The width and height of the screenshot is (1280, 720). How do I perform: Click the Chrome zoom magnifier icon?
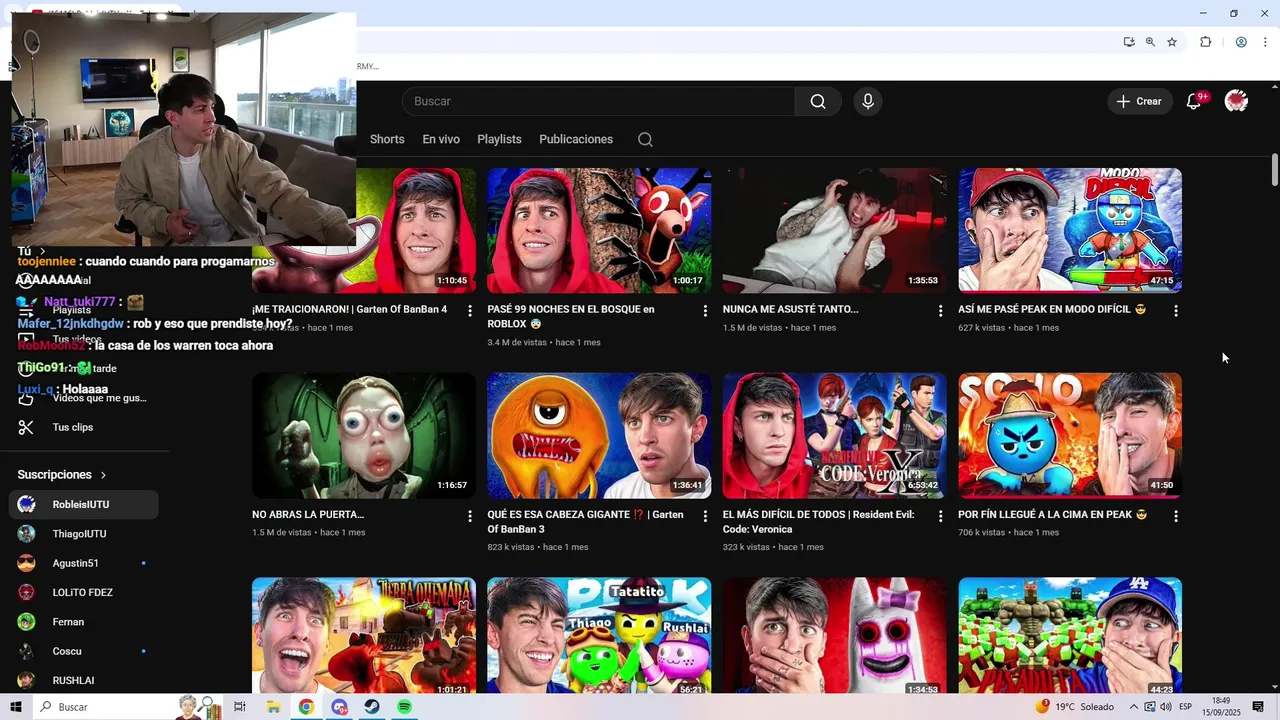1150,42
